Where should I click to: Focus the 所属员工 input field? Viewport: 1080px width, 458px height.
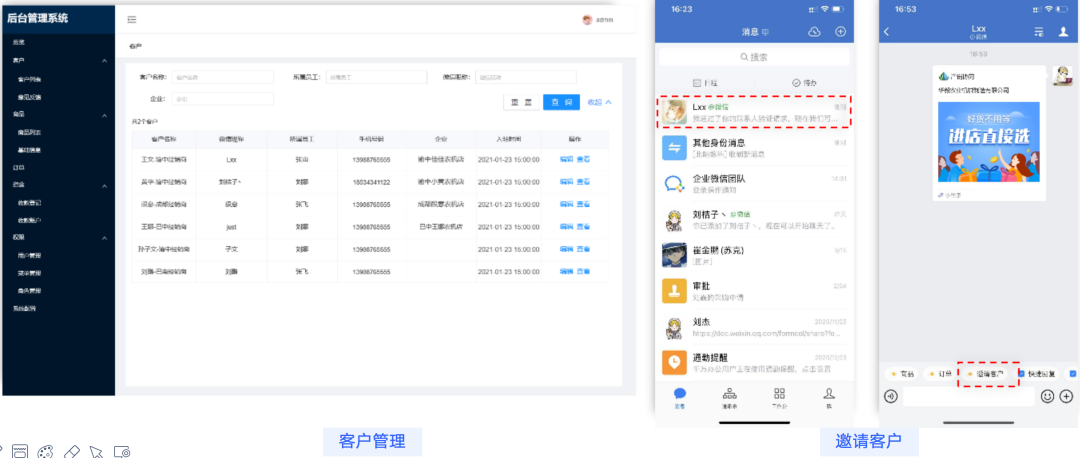coord(376,77)
